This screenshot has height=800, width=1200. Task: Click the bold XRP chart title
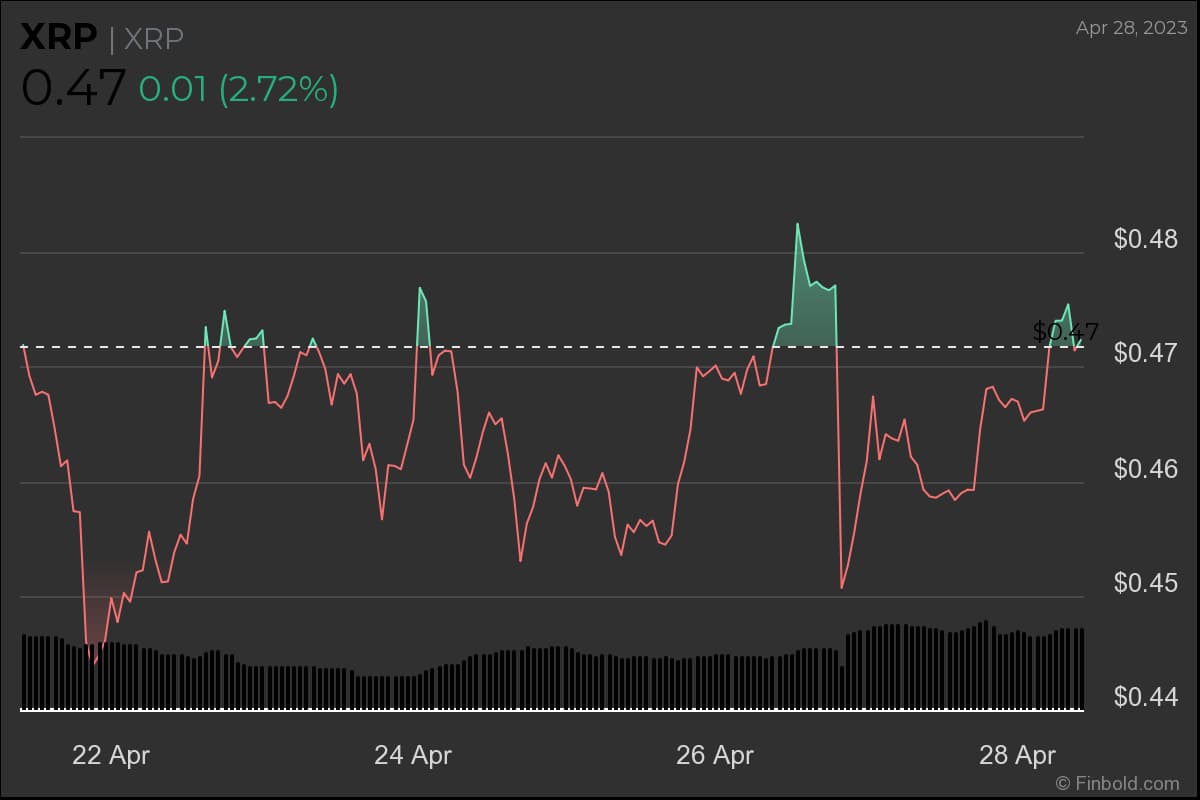coord(59,38)
